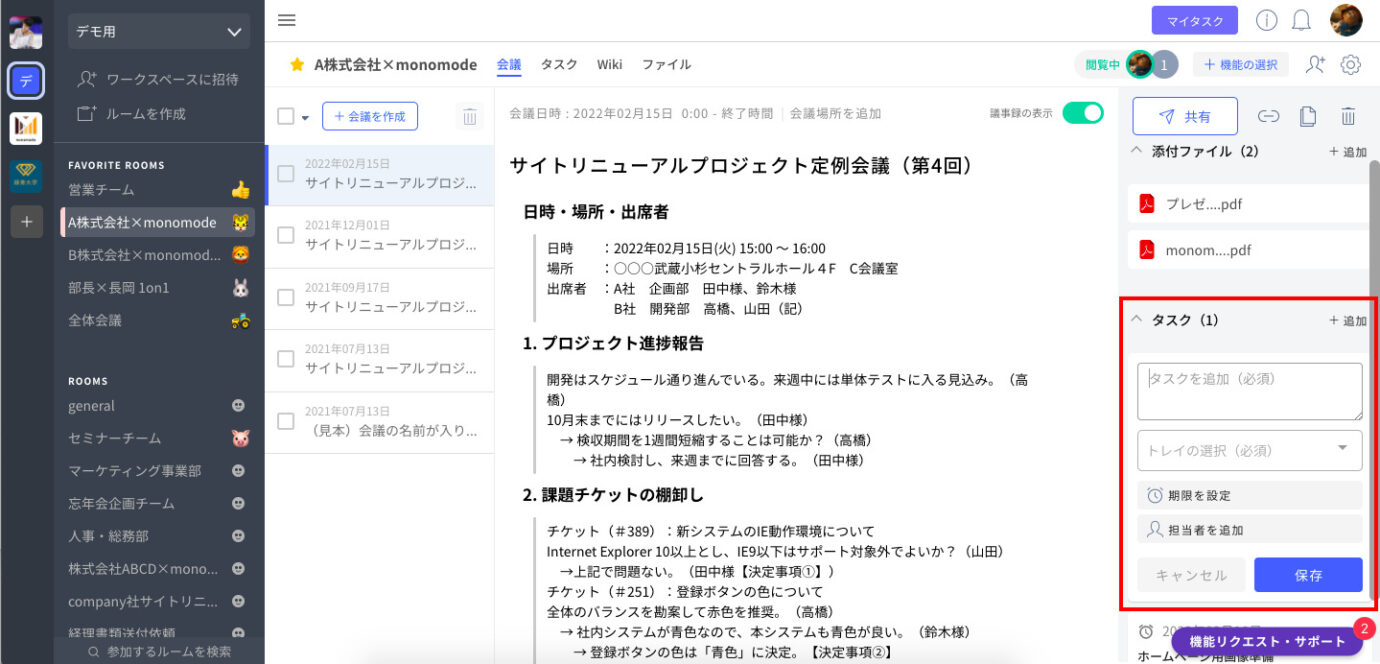
Task: Open room settings with the gear icon
Action: pos(1351,64)
